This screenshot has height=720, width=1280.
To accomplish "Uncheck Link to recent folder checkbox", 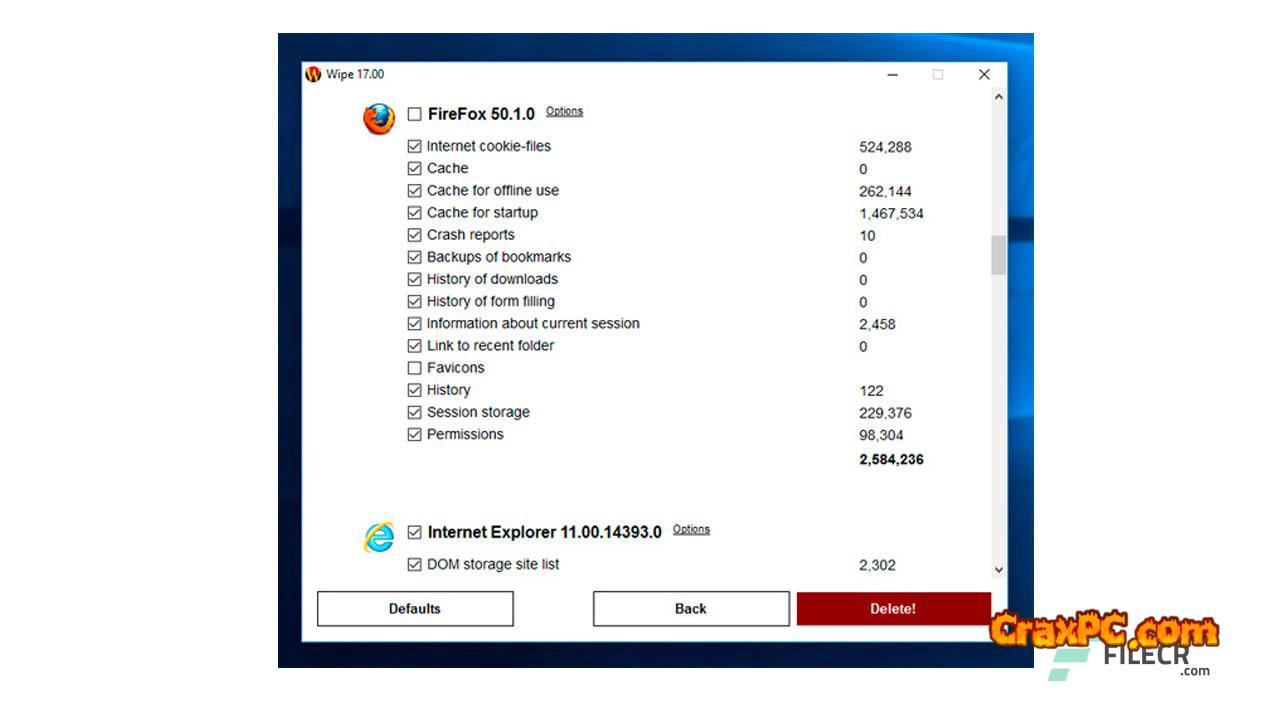I will [414, 346].
